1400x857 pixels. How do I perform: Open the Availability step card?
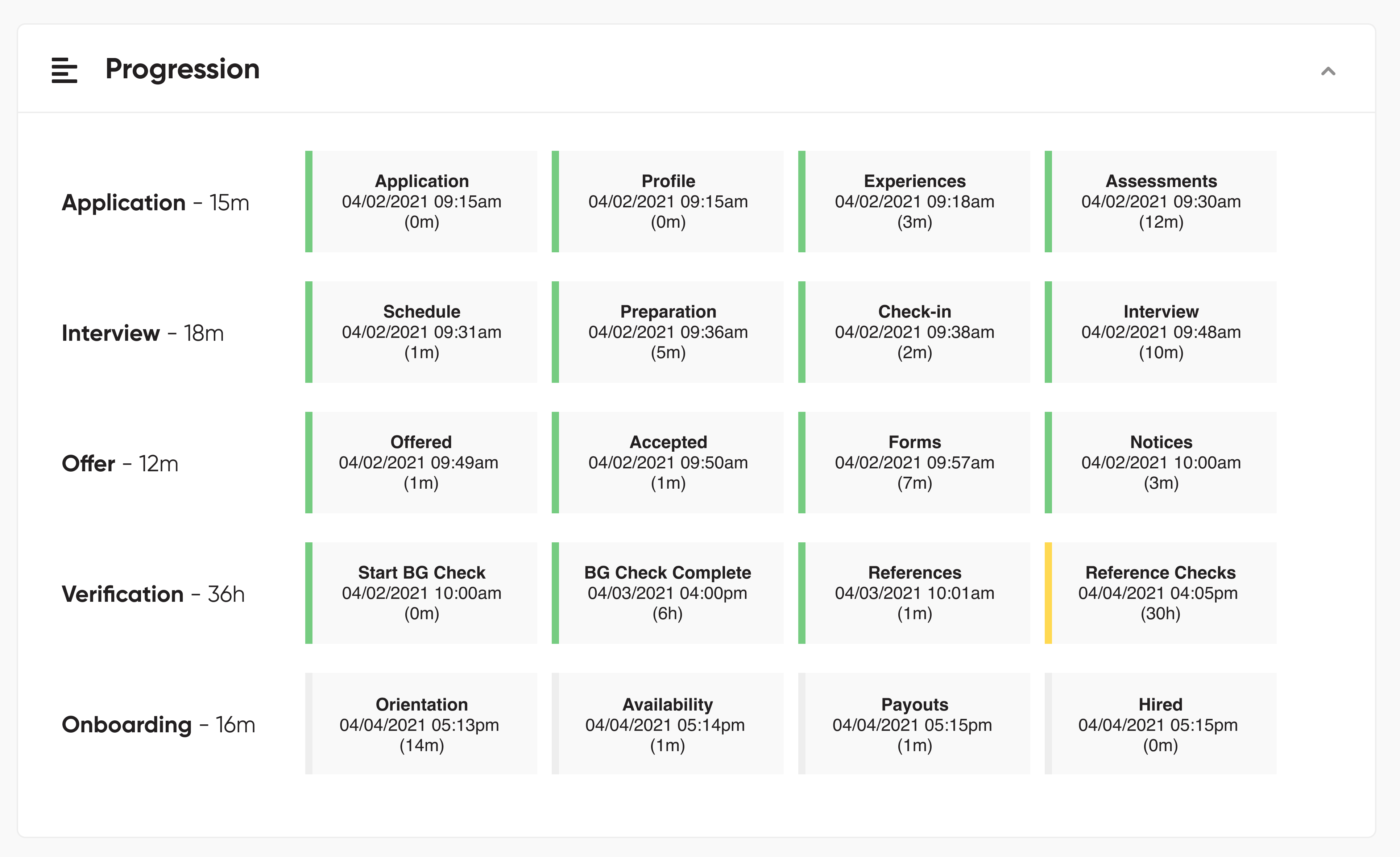point(668,724)
